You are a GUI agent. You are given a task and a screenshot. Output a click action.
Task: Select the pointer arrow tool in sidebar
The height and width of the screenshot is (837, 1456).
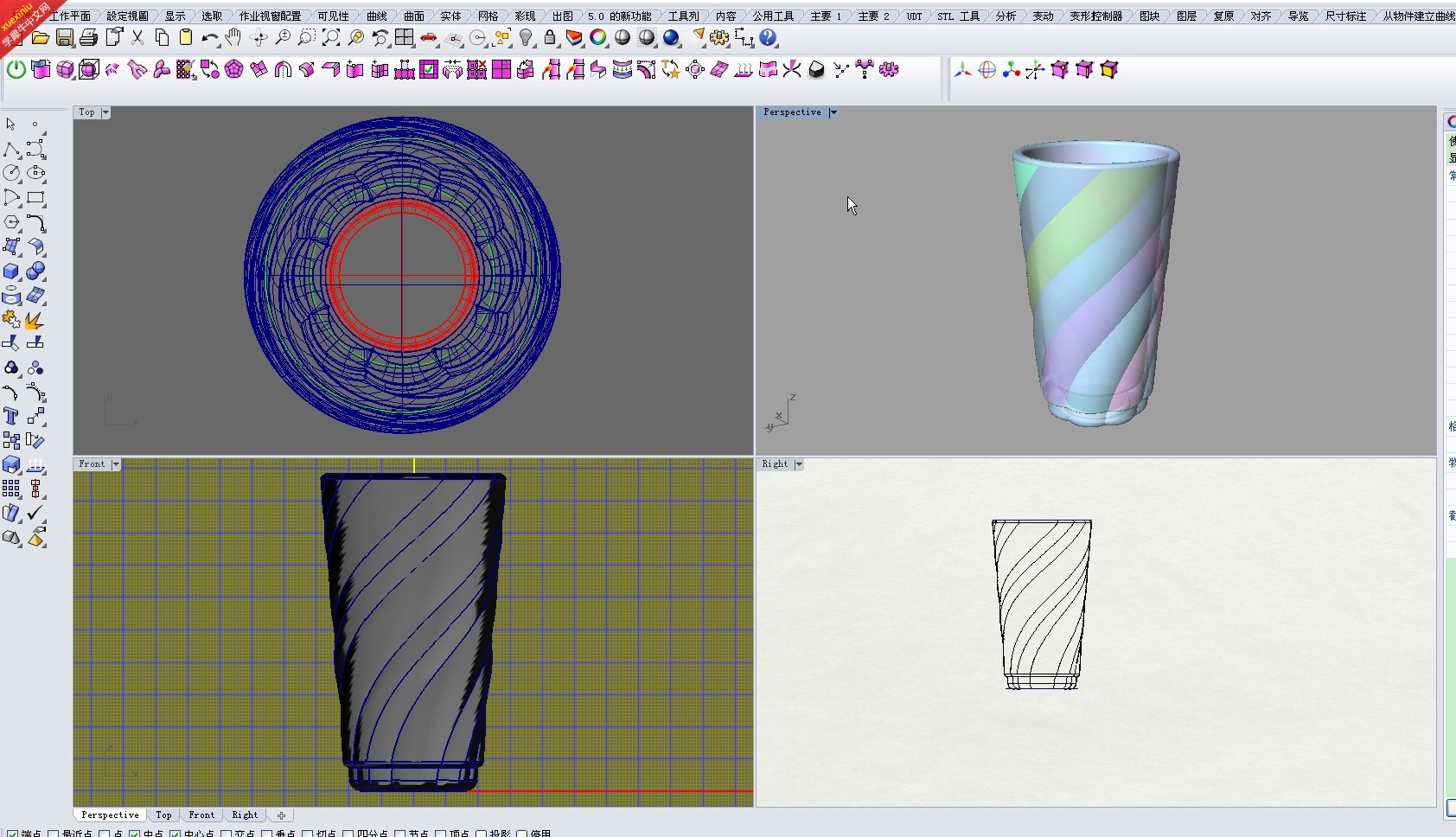point(11,125)
